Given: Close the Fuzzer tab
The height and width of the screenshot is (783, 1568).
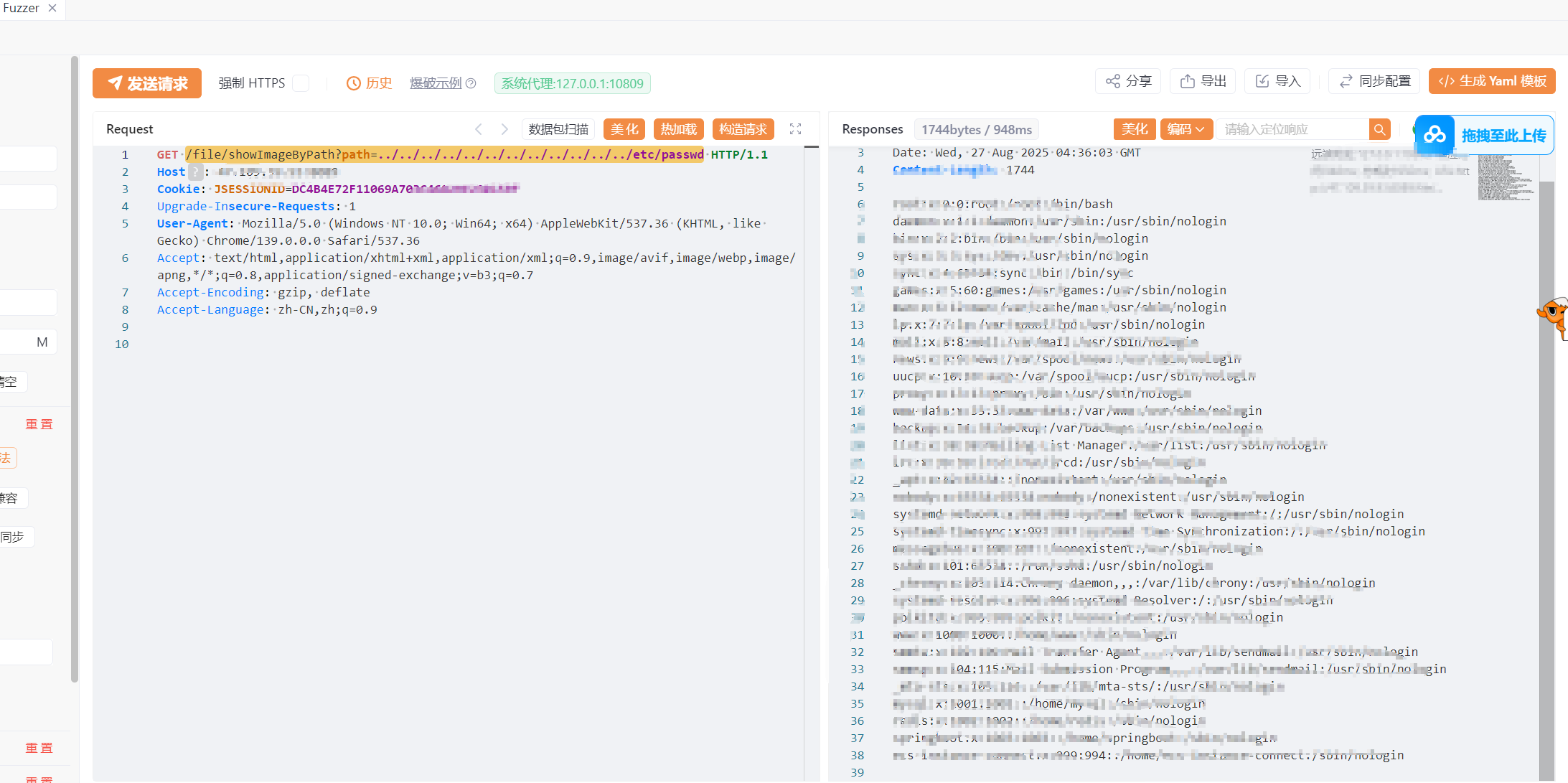Looking at the screenshot, I should 52,8.
